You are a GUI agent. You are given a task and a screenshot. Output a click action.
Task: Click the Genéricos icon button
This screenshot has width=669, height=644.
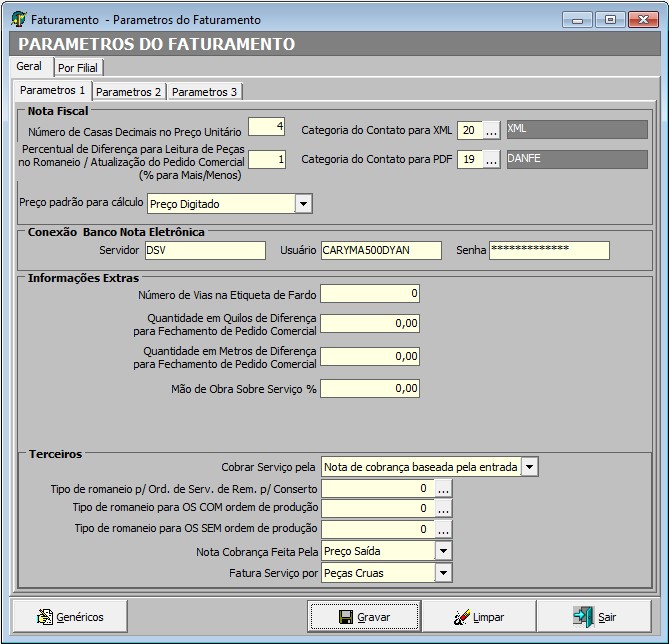tap(45, 617)
